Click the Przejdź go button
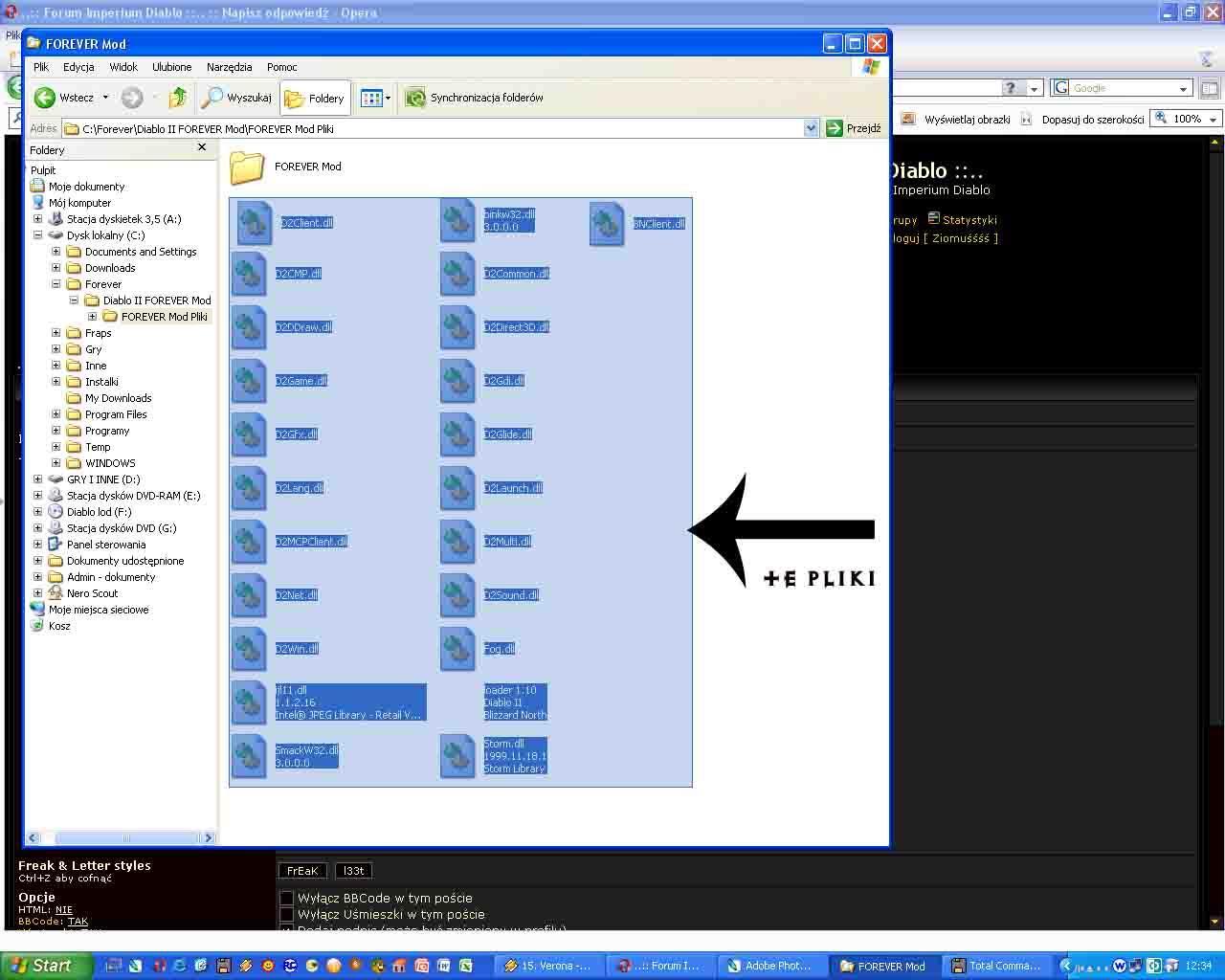This screenshot has height=980, width=1225. (x=853, y=128)
